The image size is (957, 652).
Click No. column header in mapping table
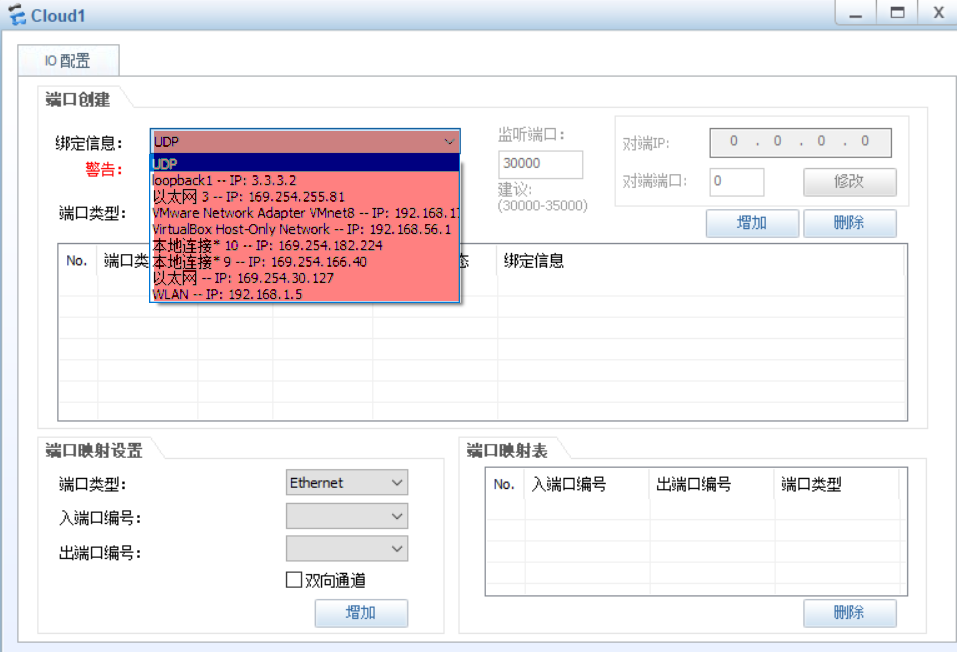pyautogui.click(x=504, y=484)
